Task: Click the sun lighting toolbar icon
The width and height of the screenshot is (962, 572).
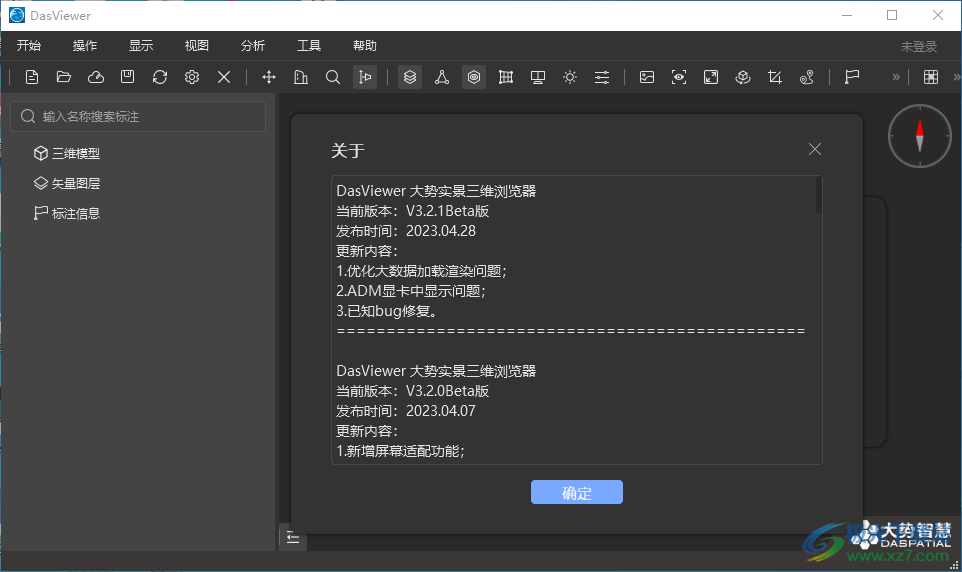Action: (570, 77)
